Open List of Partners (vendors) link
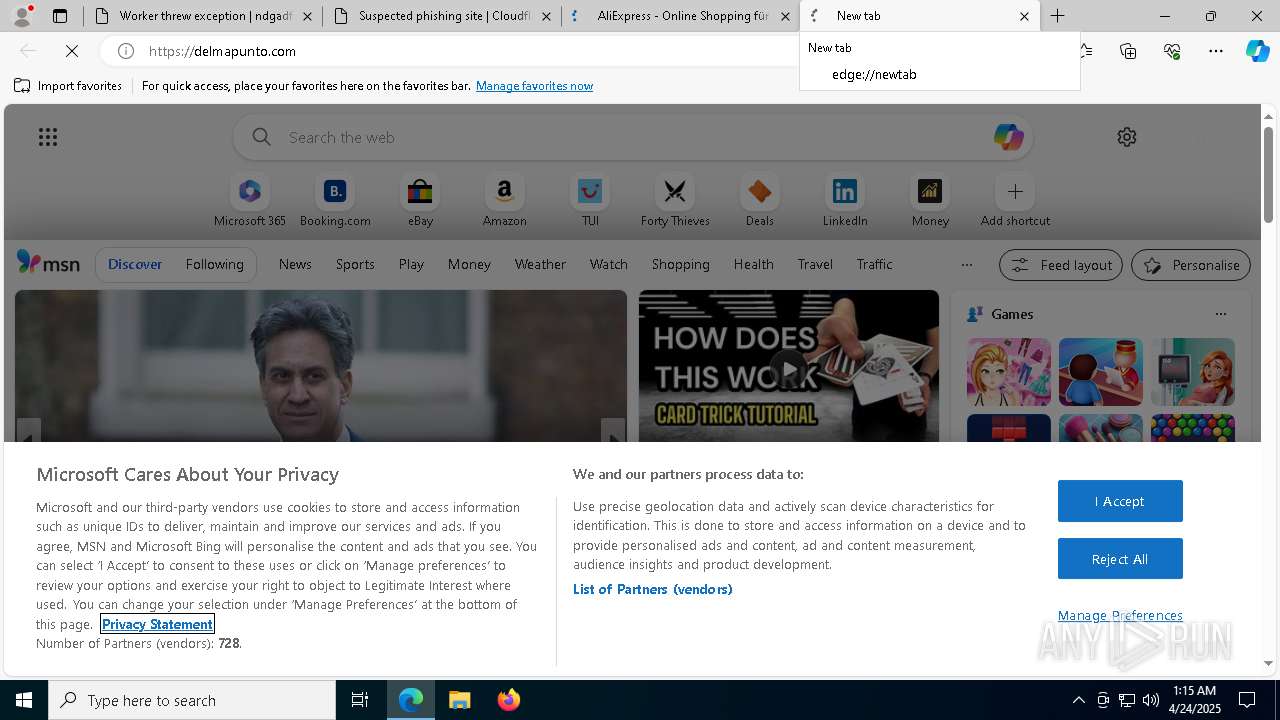This screenshot has width=1280, height=720. click(x=653, y=589)
